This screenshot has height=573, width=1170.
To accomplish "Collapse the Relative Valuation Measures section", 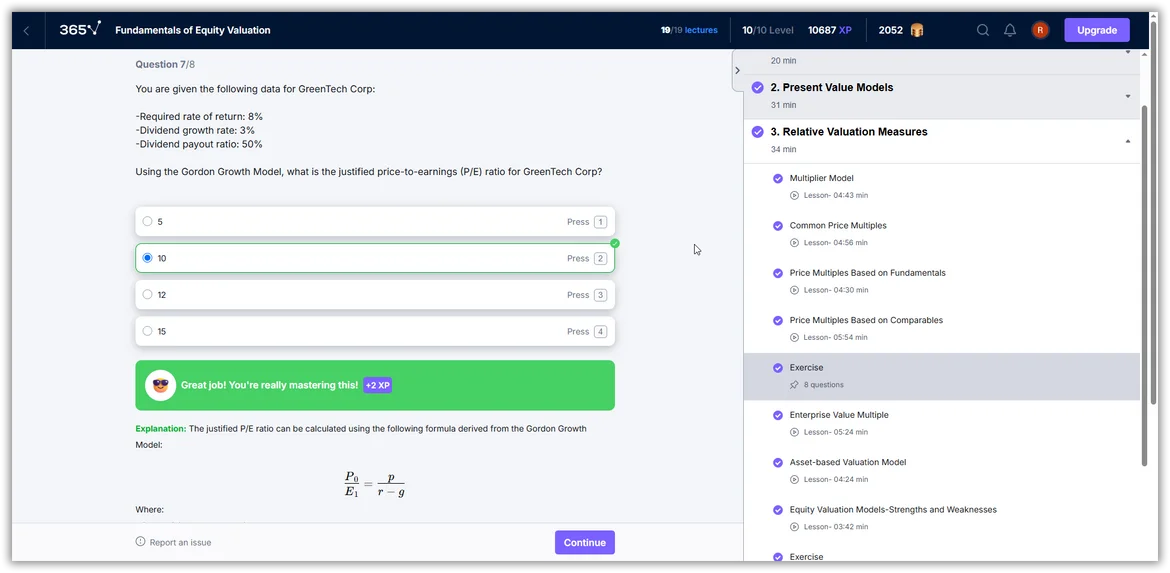I will point(1128,141).
